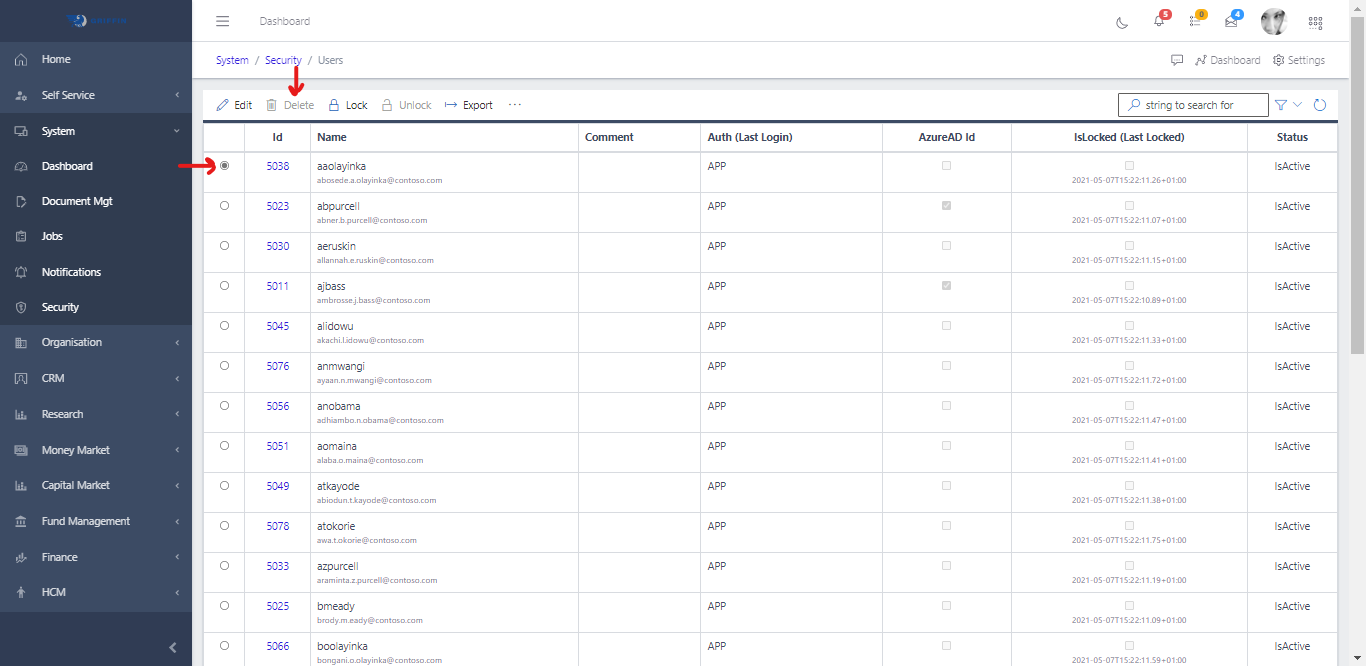Open Security in the sidebar

tap(60, 307)
